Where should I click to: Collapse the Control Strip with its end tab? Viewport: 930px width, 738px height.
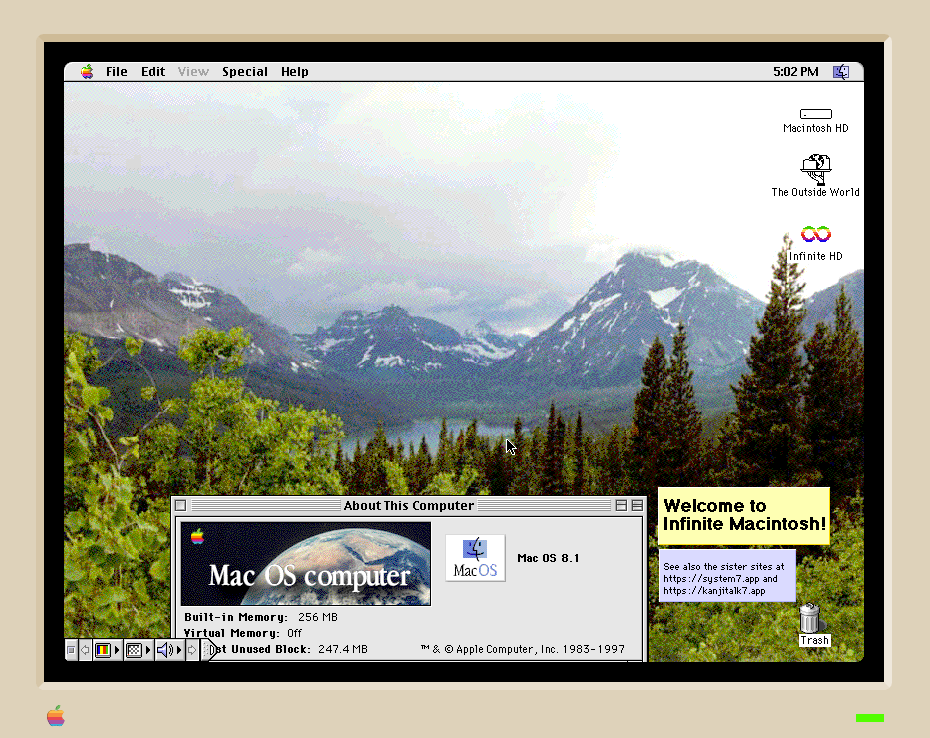[x=207, y=650]
